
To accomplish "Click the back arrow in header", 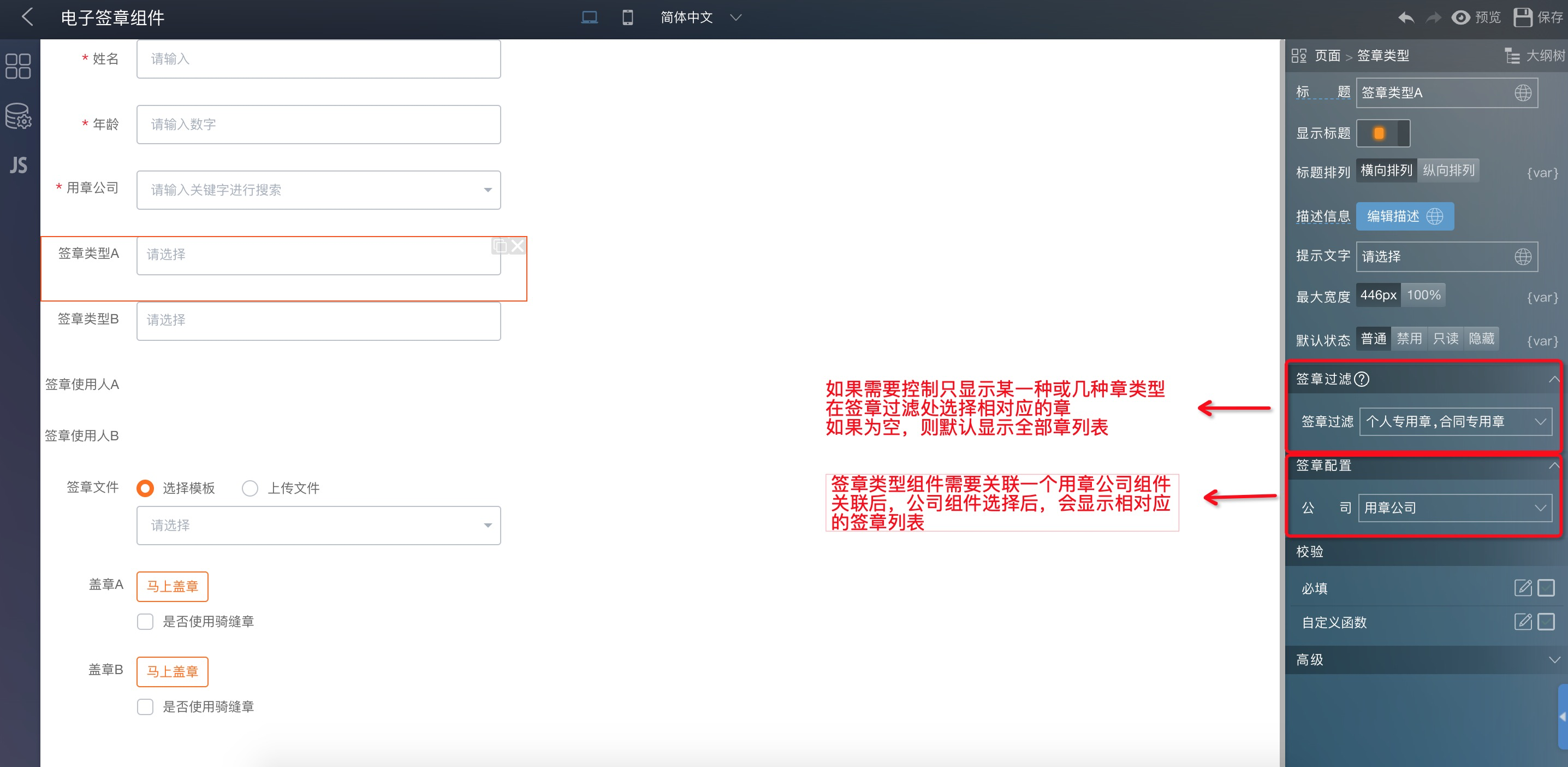I will pos(27,17).
